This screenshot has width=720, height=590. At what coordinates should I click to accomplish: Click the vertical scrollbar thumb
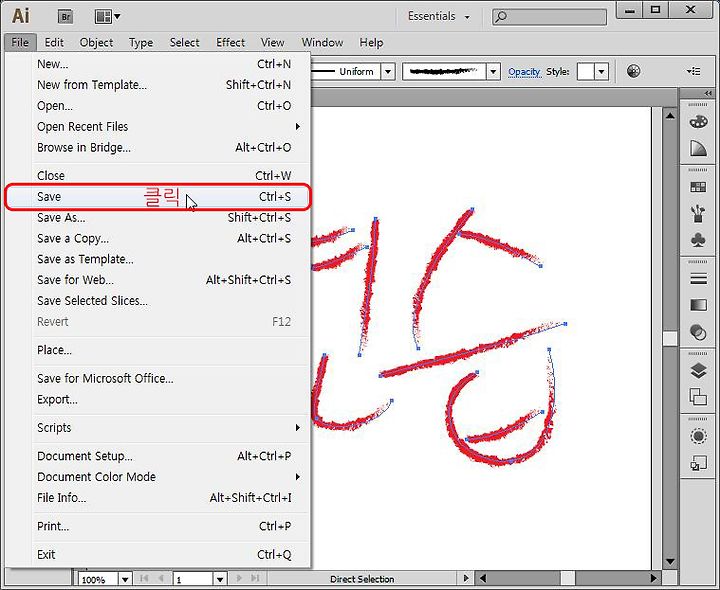pyautogui.click(x=670, y=338)
